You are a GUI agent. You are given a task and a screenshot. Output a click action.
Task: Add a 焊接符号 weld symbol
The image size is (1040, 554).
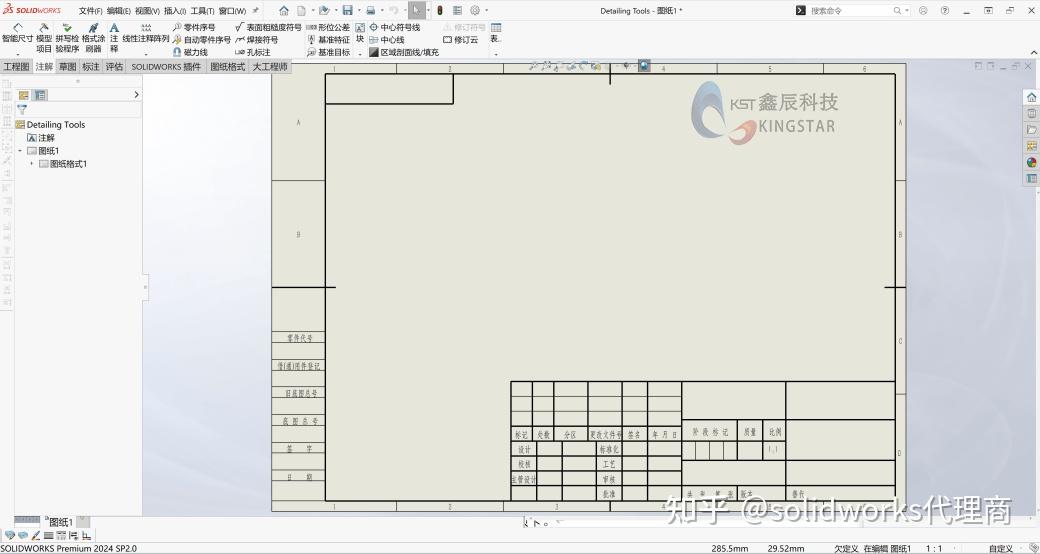pyautogui.click(x=257, y=40)
